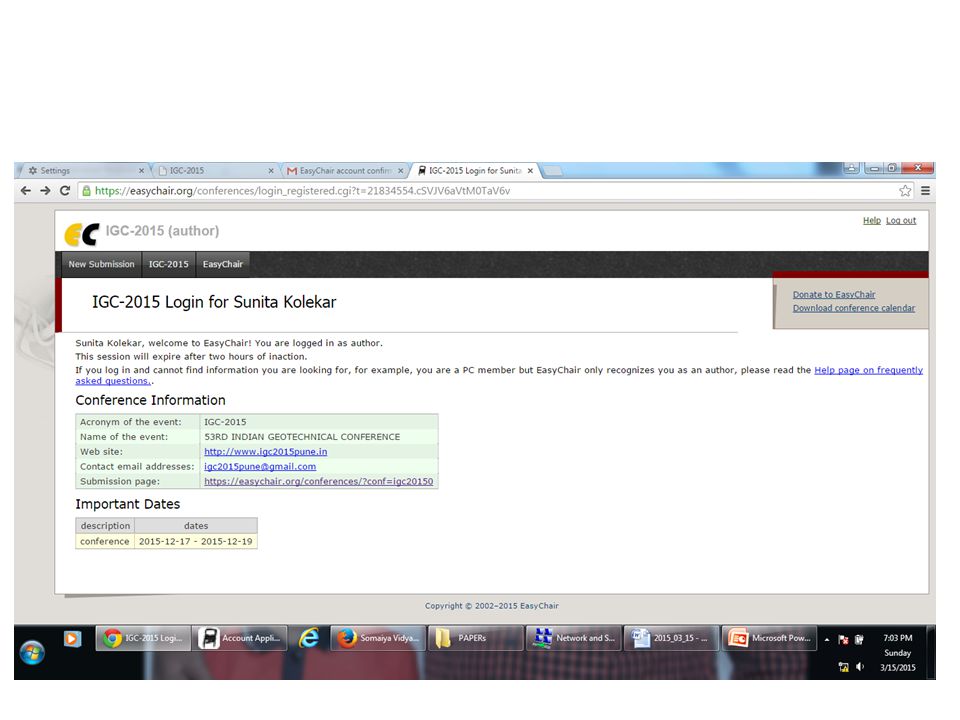Open the Windows Start button
The image size is (960, 720).
(32, 653)
